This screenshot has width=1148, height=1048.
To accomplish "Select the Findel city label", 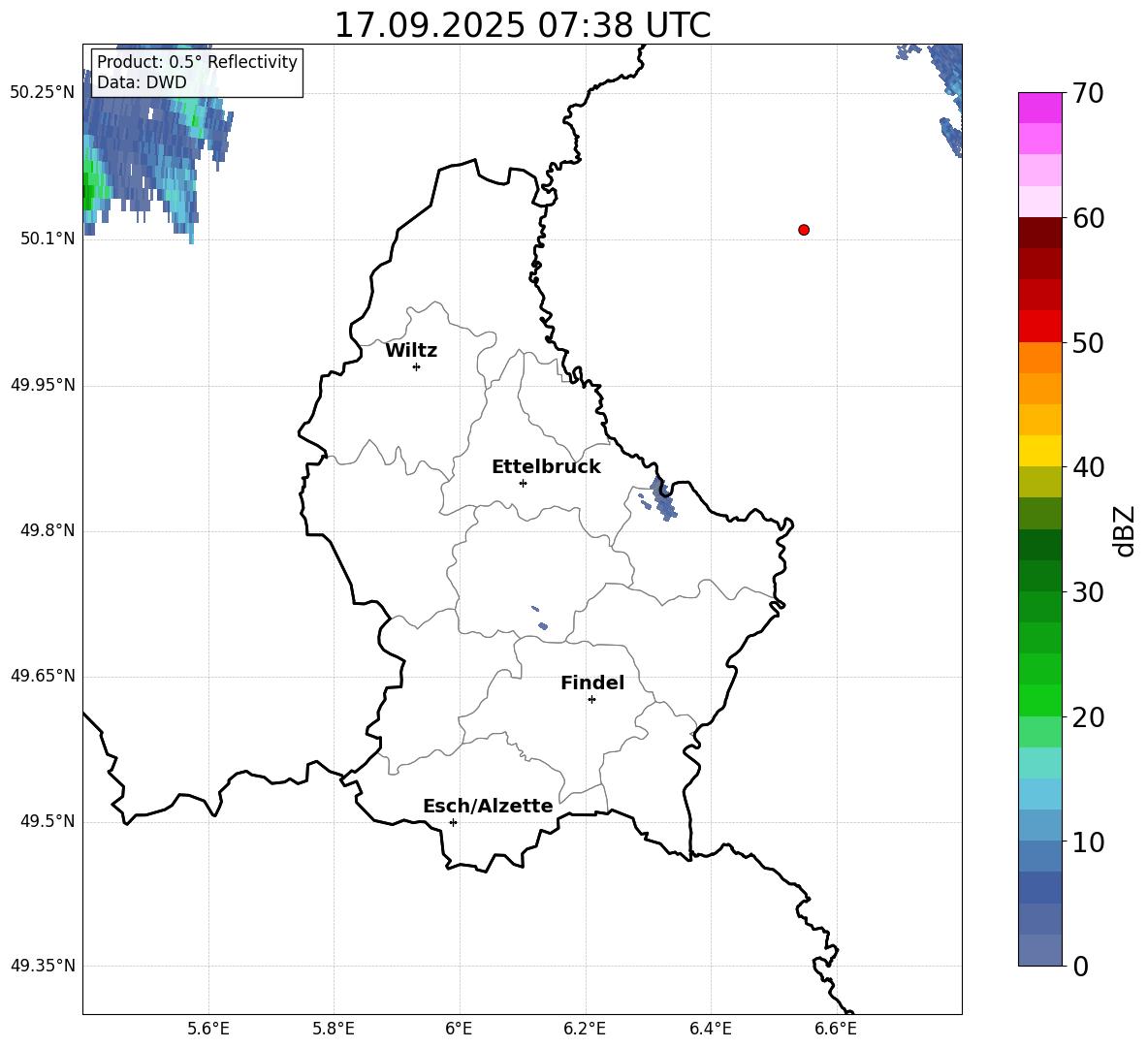I will pos(592,683).
